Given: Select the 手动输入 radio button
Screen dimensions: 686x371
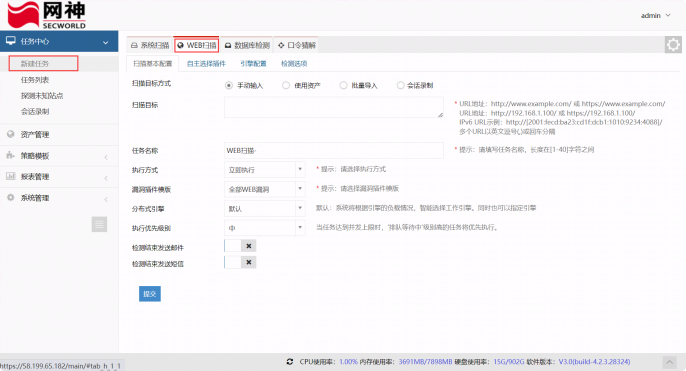Looking at the screenshot, I should coord(229,85).
